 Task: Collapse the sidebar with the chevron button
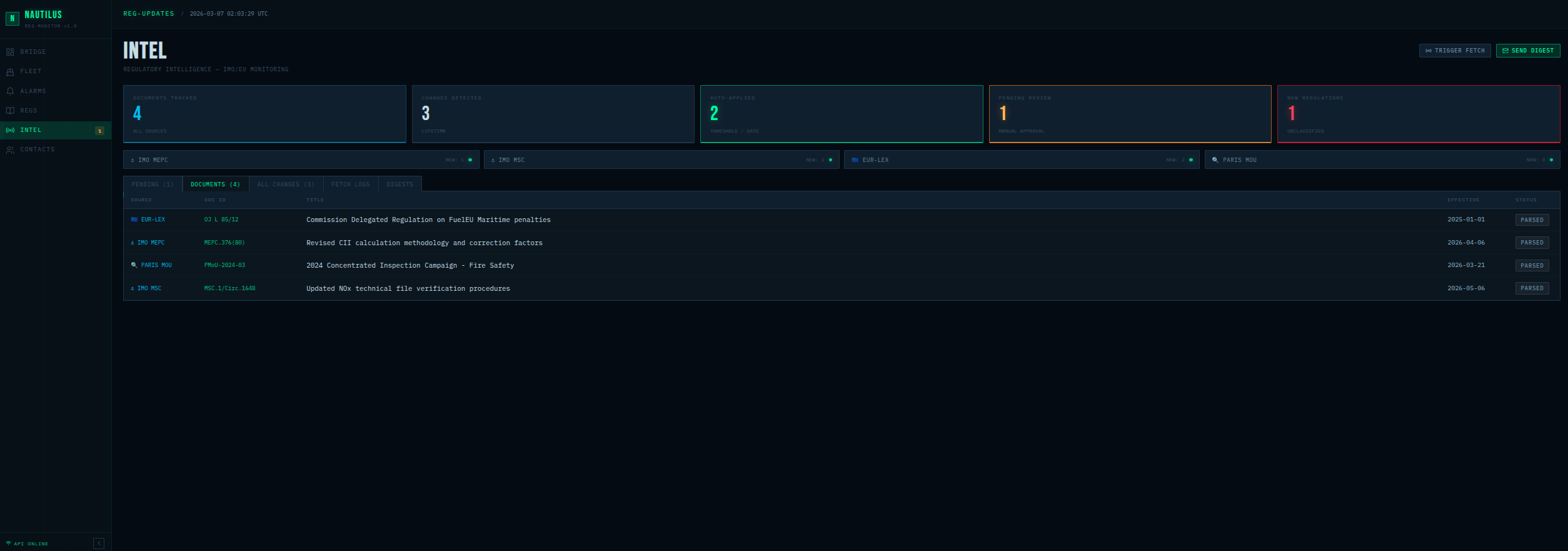pos(99,543)
